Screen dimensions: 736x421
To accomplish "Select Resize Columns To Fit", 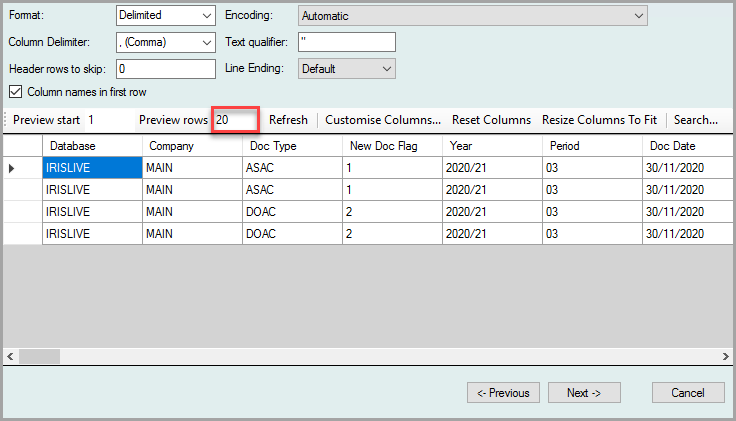I will pyautogui.click(x=599, y=120).
